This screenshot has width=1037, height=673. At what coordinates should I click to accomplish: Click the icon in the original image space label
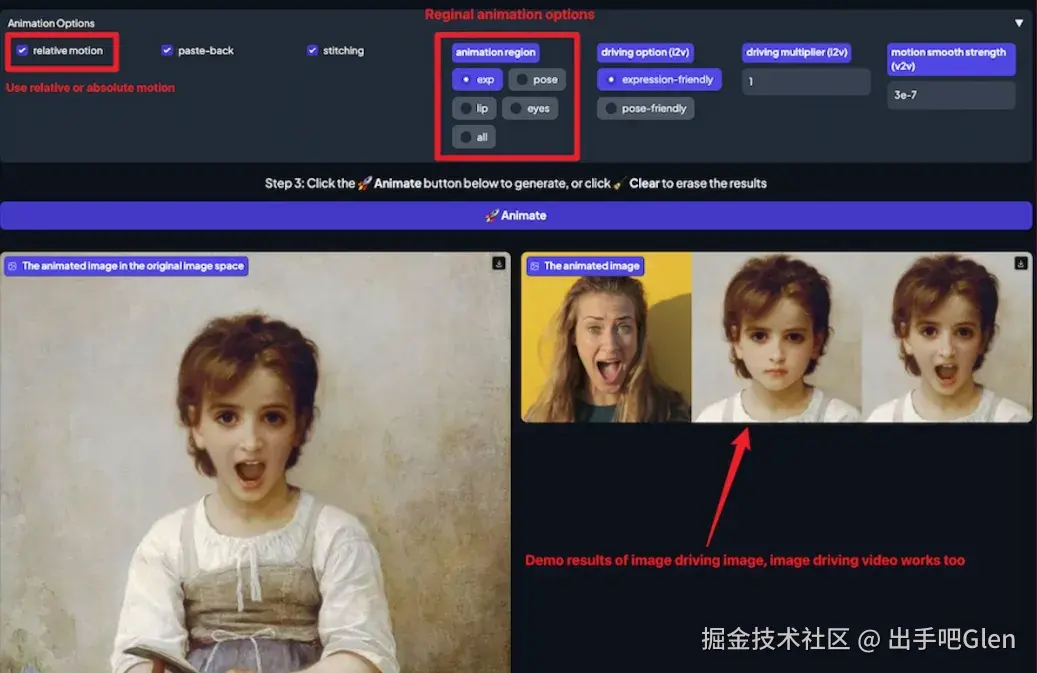coord(13,266)
